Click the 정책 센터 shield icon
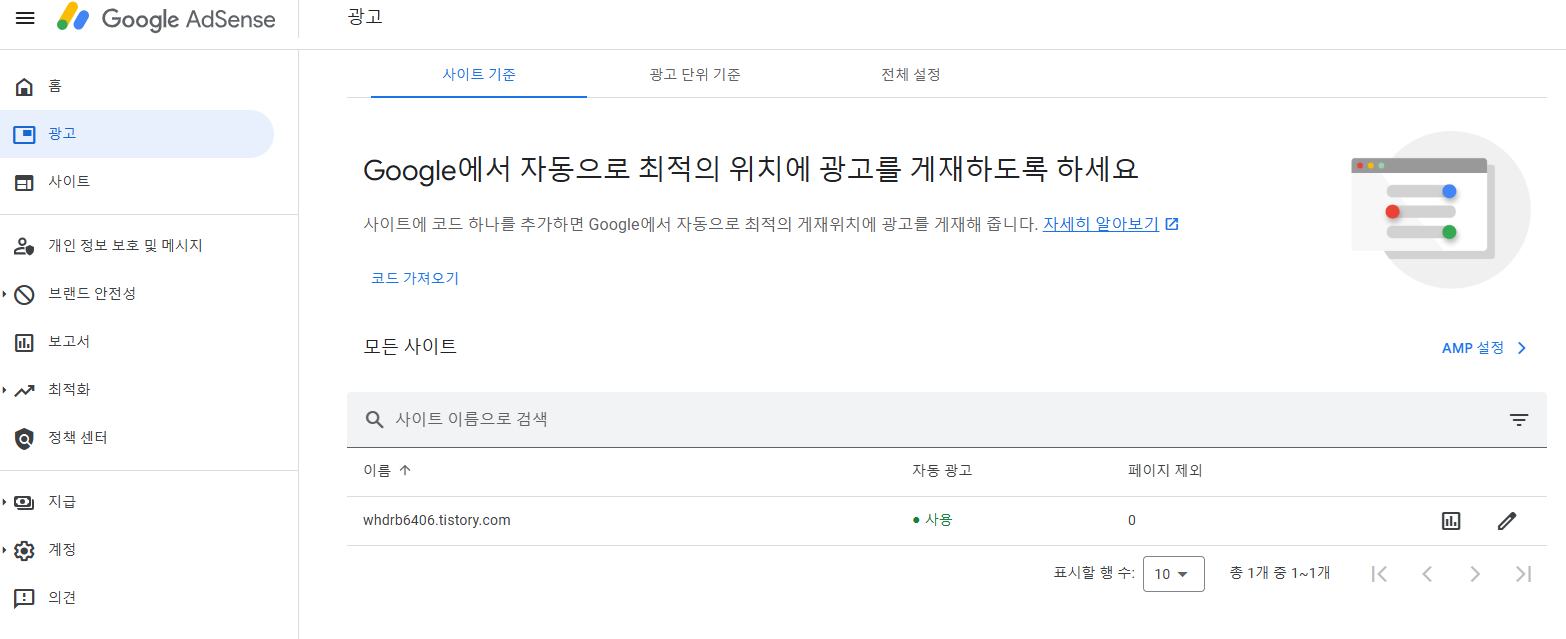1566x639 pixels. tap(24, 438)
